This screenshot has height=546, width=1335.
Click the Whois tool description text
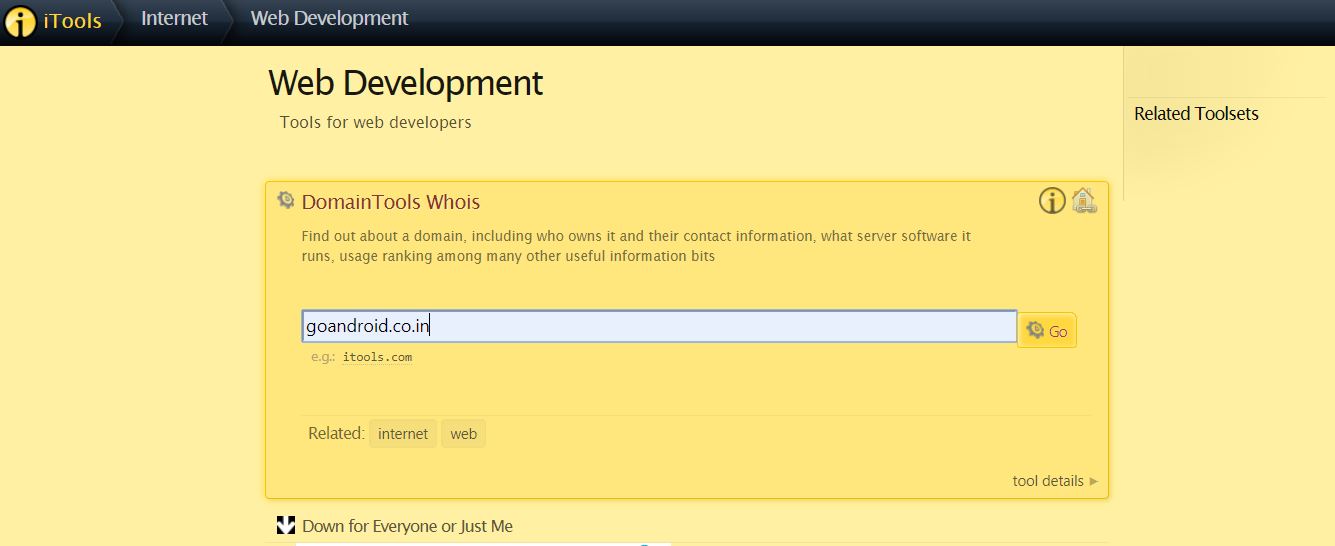pos(636,246)
